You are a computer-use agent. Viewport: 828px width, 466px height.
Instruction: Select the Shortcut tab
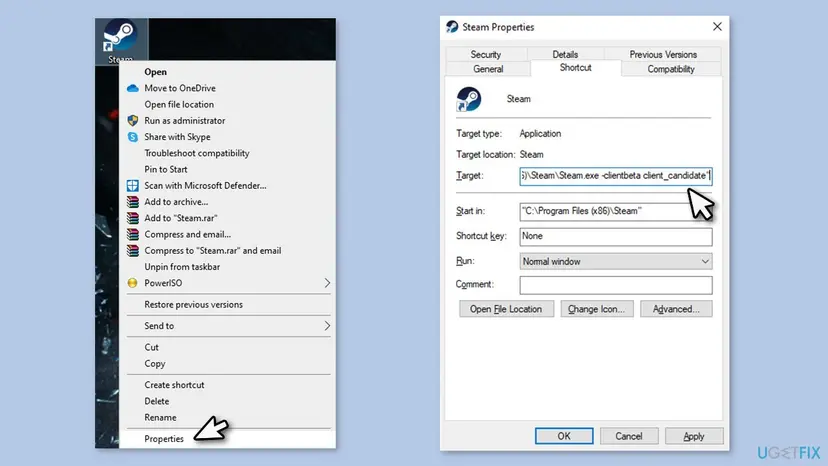point(576,68)
